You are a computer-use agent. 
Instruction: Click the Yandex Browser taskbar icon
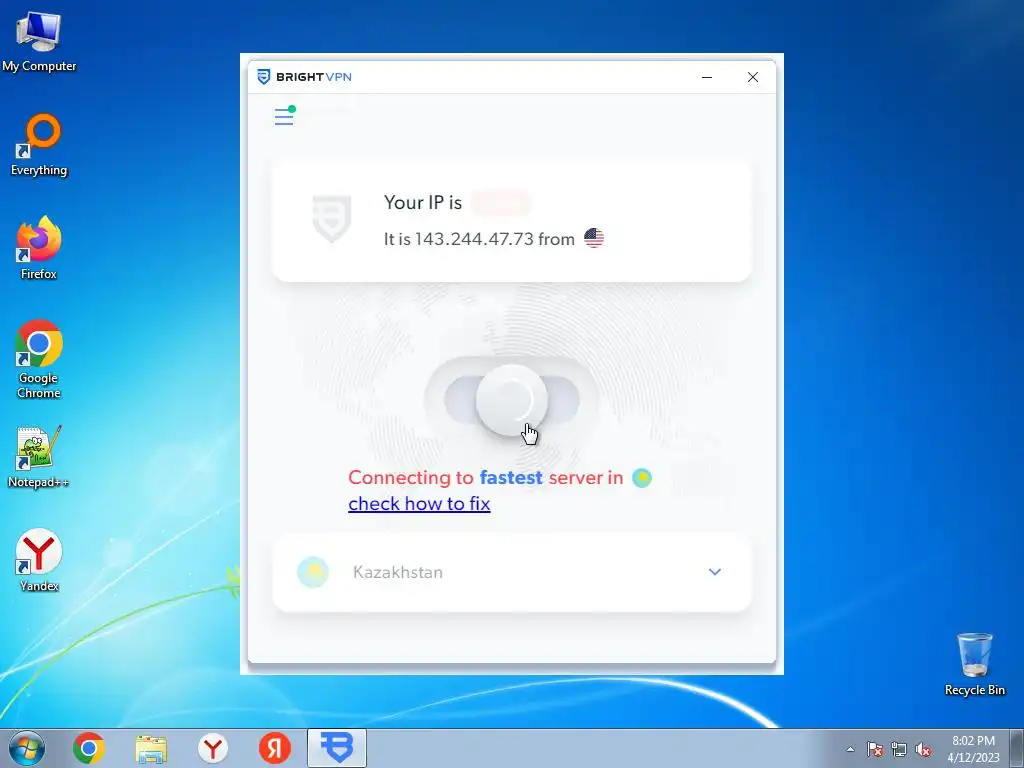[213, 748]
